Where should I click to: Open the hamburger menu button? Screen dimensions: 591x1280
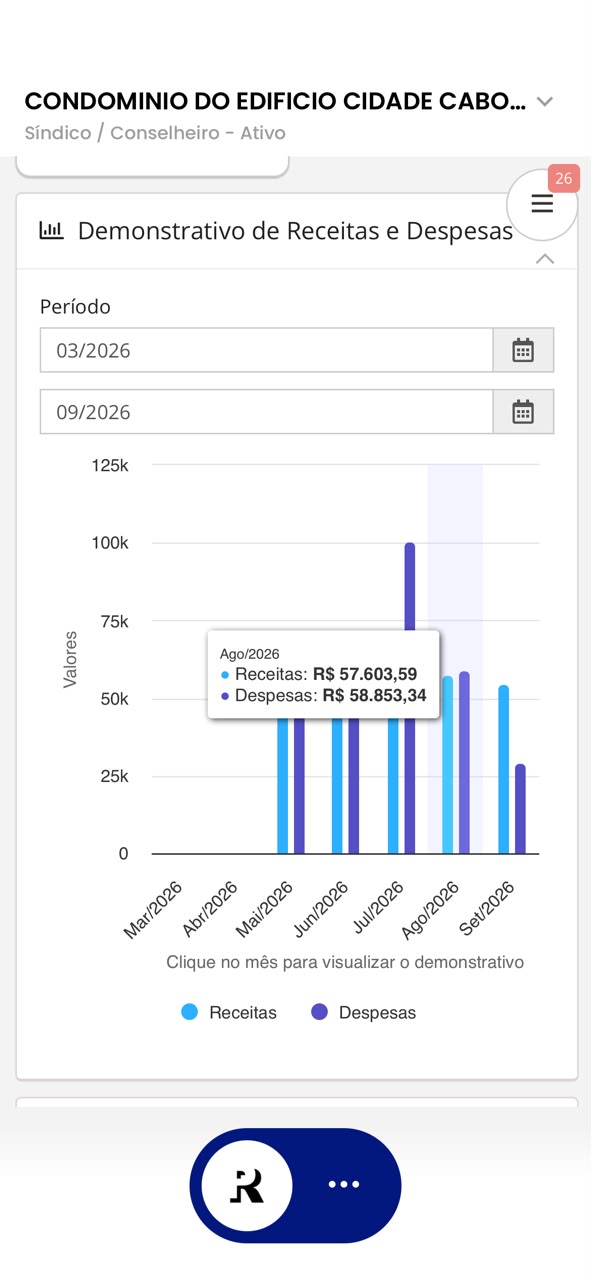click(542, 204)
